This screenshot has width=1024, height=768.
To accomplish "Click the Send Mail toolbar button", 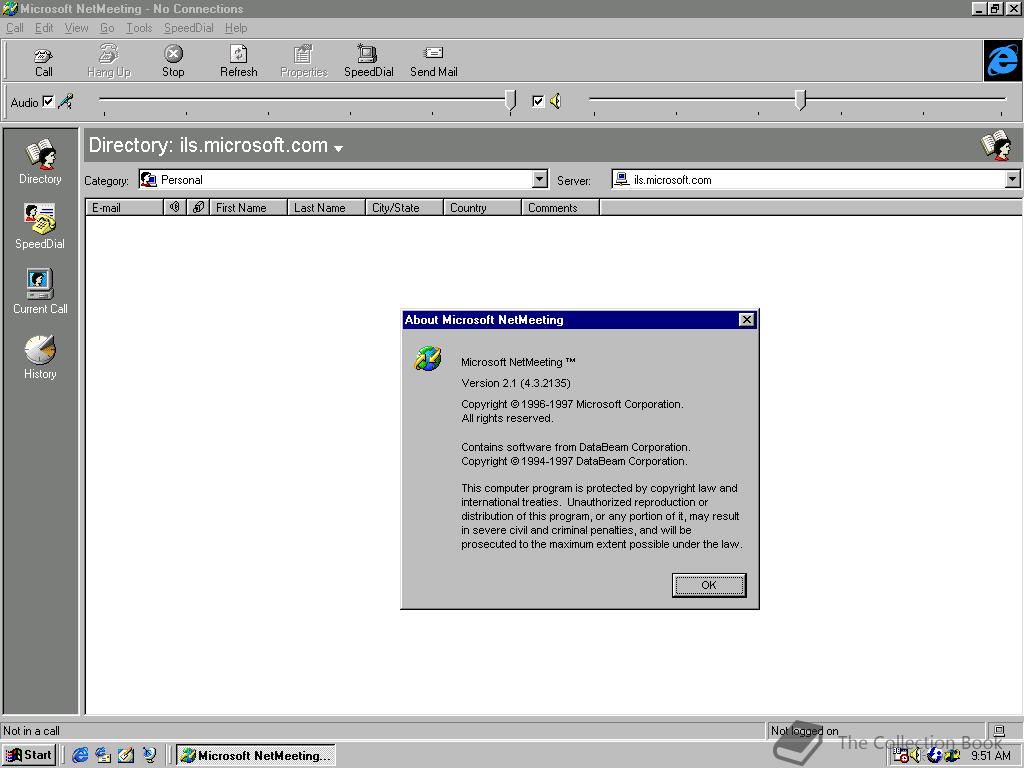I will tap(434, 61).
